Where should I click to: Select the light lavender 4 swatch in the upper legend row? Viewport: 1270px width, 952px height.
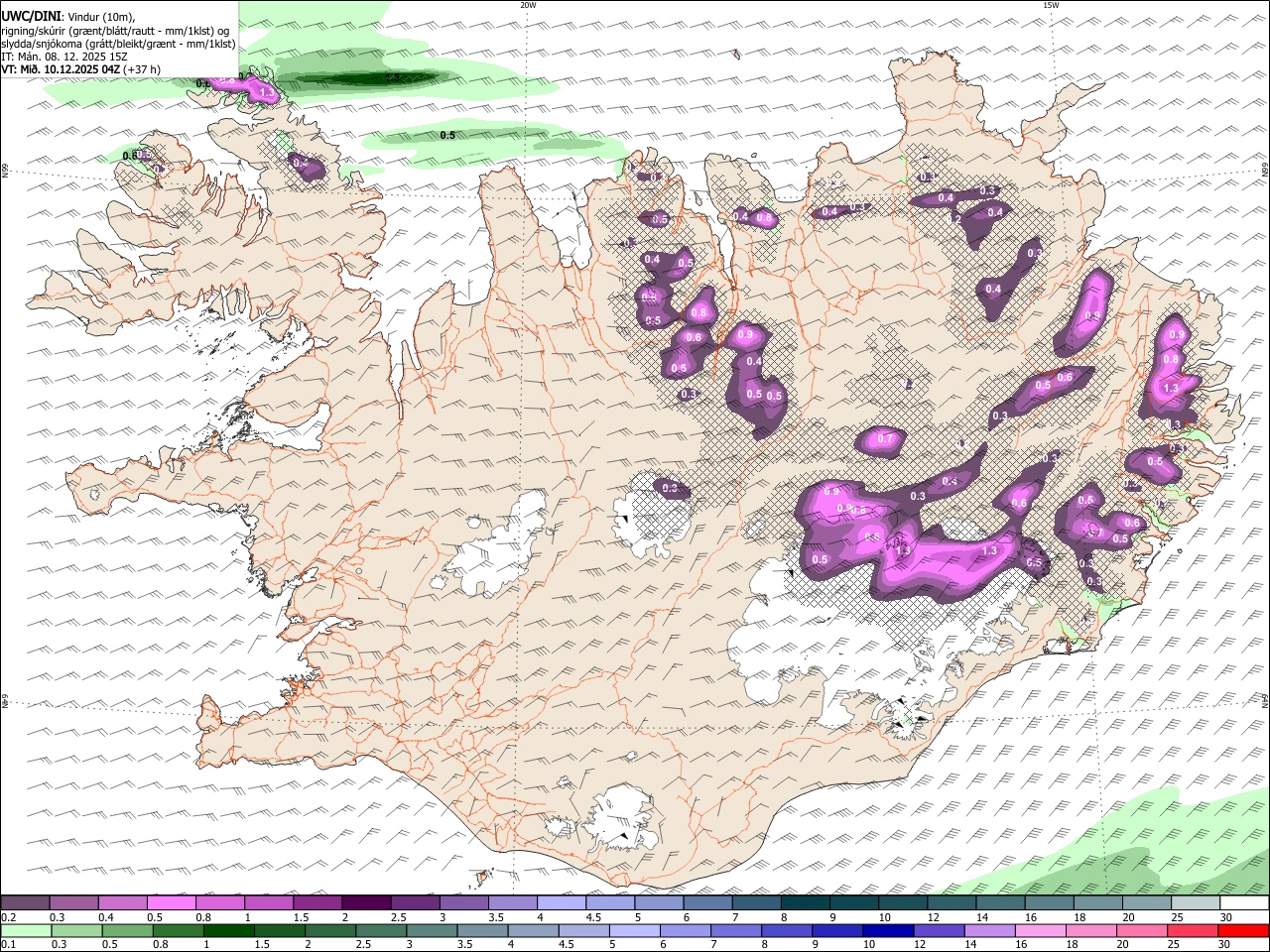coord(562,903)
